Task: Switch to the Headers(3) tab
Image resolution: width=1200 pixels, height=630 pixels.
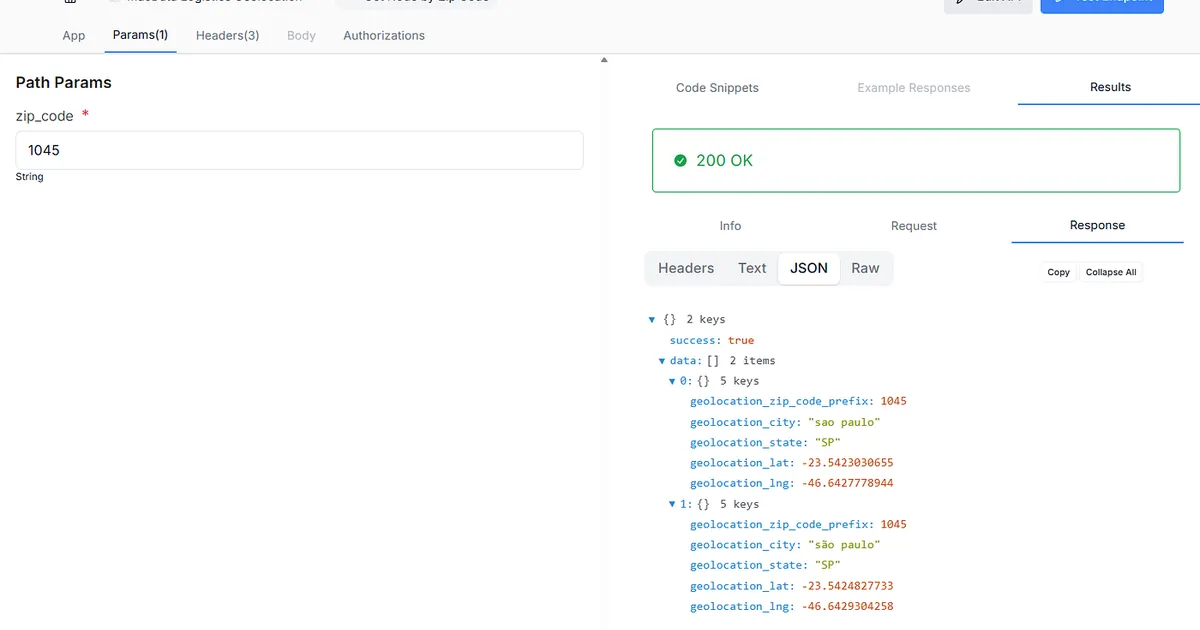Action: click(x=227, y=35)
